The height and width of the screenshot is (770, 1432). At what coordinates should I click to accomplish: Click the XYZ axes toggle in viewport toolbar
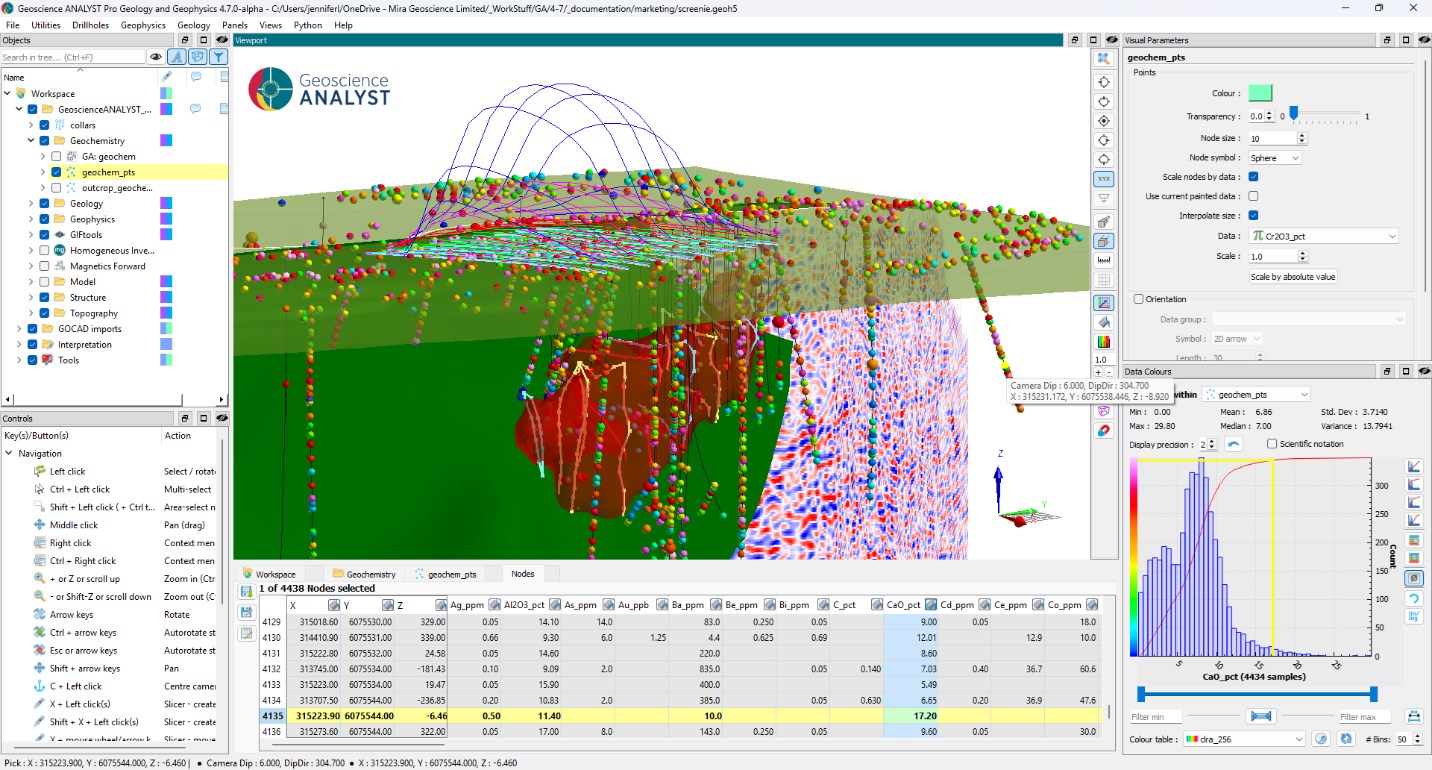tap(1103, 179)
